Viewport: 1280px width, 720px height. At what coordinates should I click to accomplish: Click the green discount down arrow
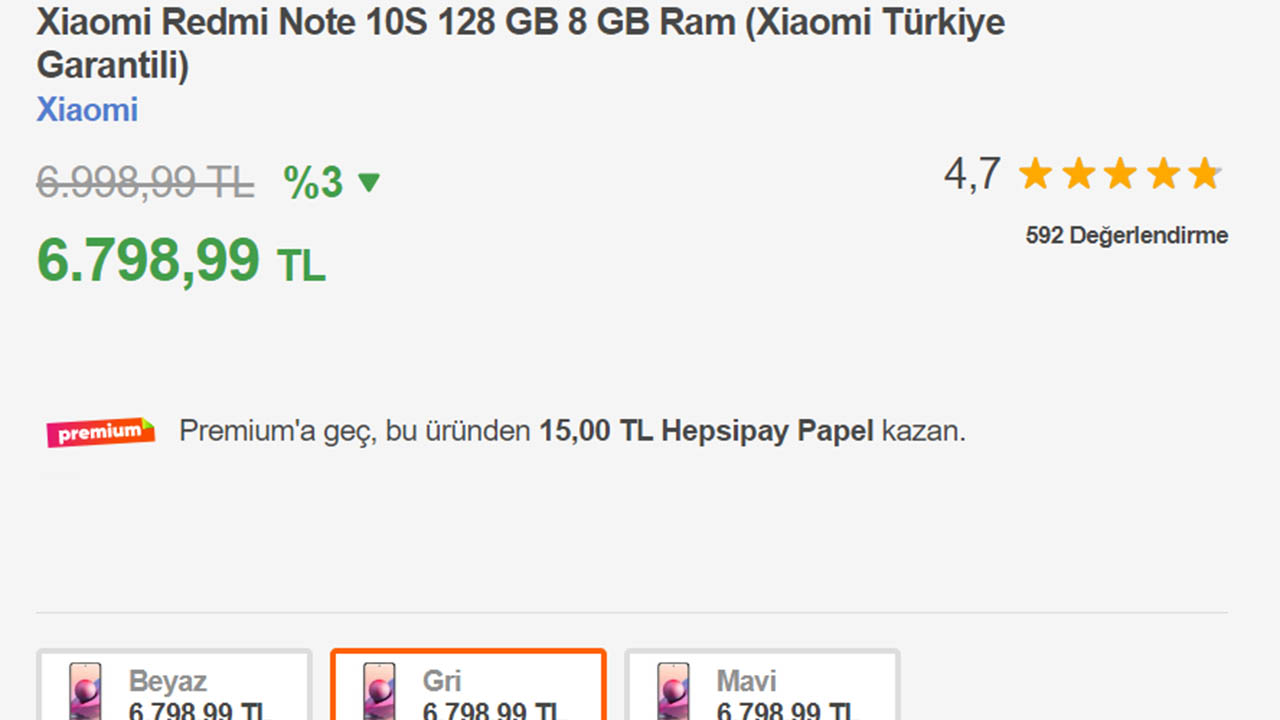point(369,183)
